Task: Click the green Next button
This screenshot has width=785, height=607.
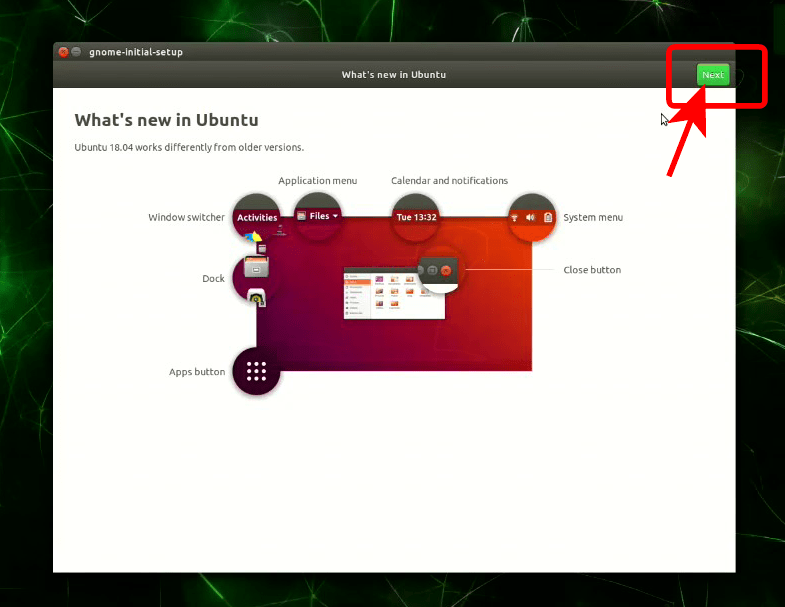Action: pyautogui.click(x=713, y=75)
